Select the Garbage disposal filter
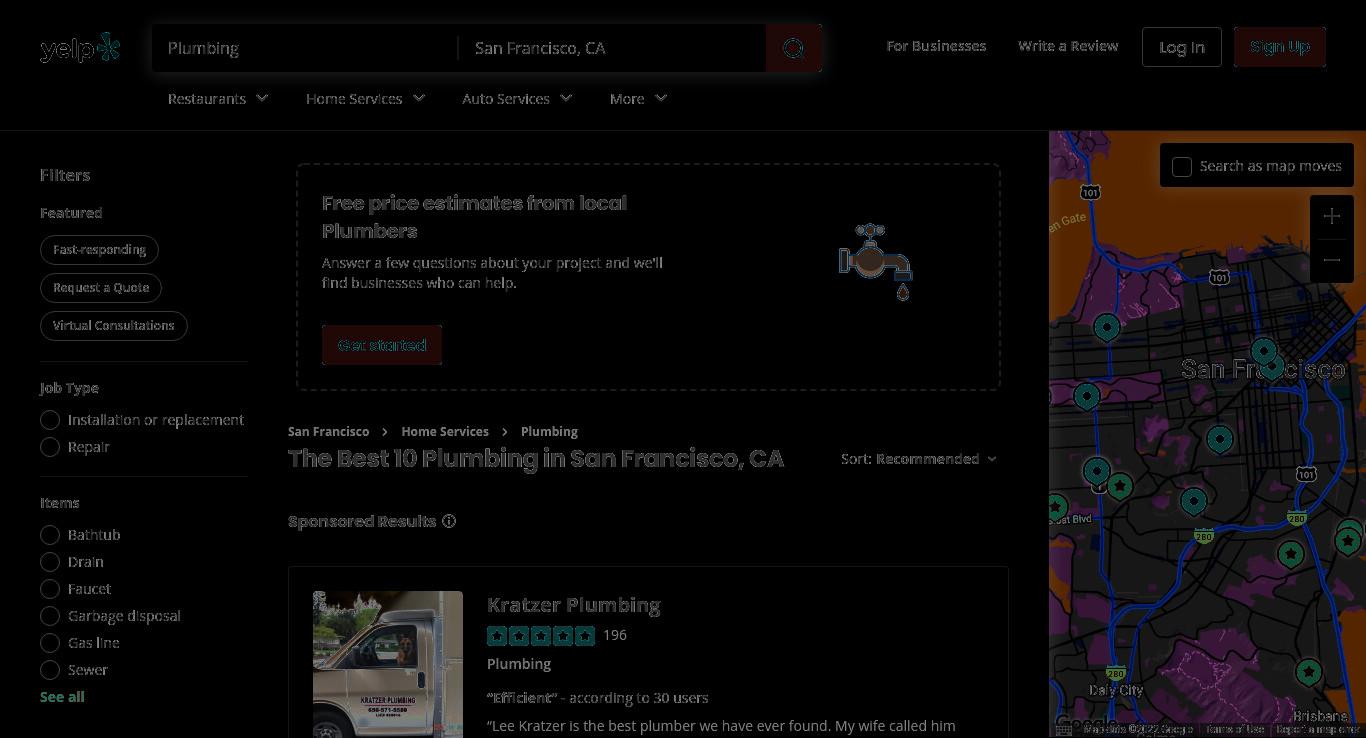This screenshot has height=738, width=1366. pos(50,616)
